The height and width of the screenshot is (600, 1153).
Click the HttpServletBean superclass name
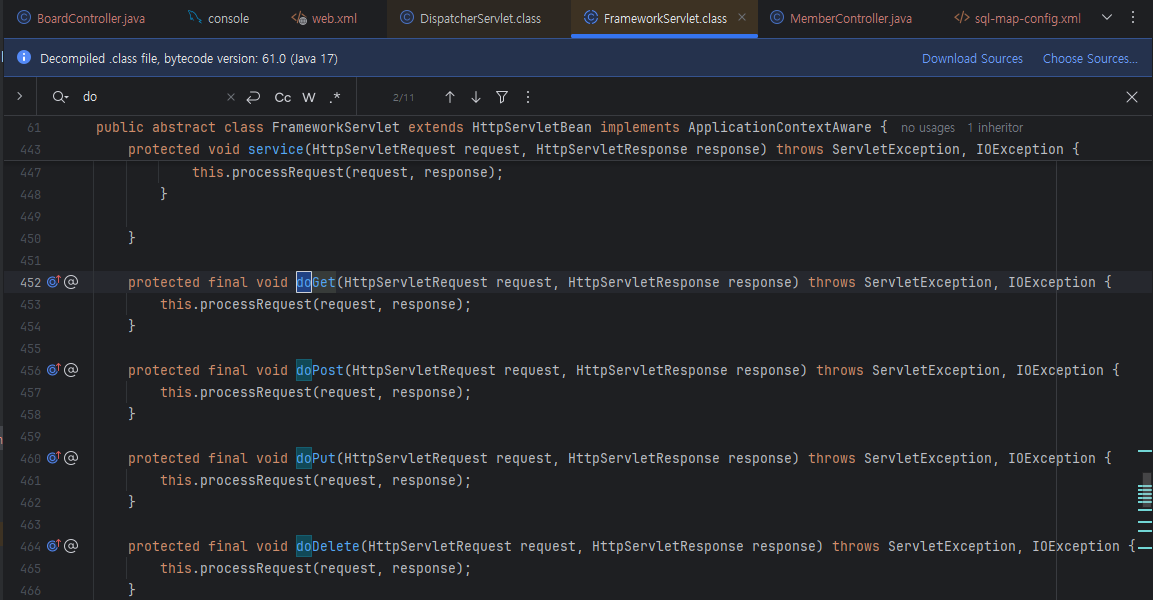tap(532, 127)
